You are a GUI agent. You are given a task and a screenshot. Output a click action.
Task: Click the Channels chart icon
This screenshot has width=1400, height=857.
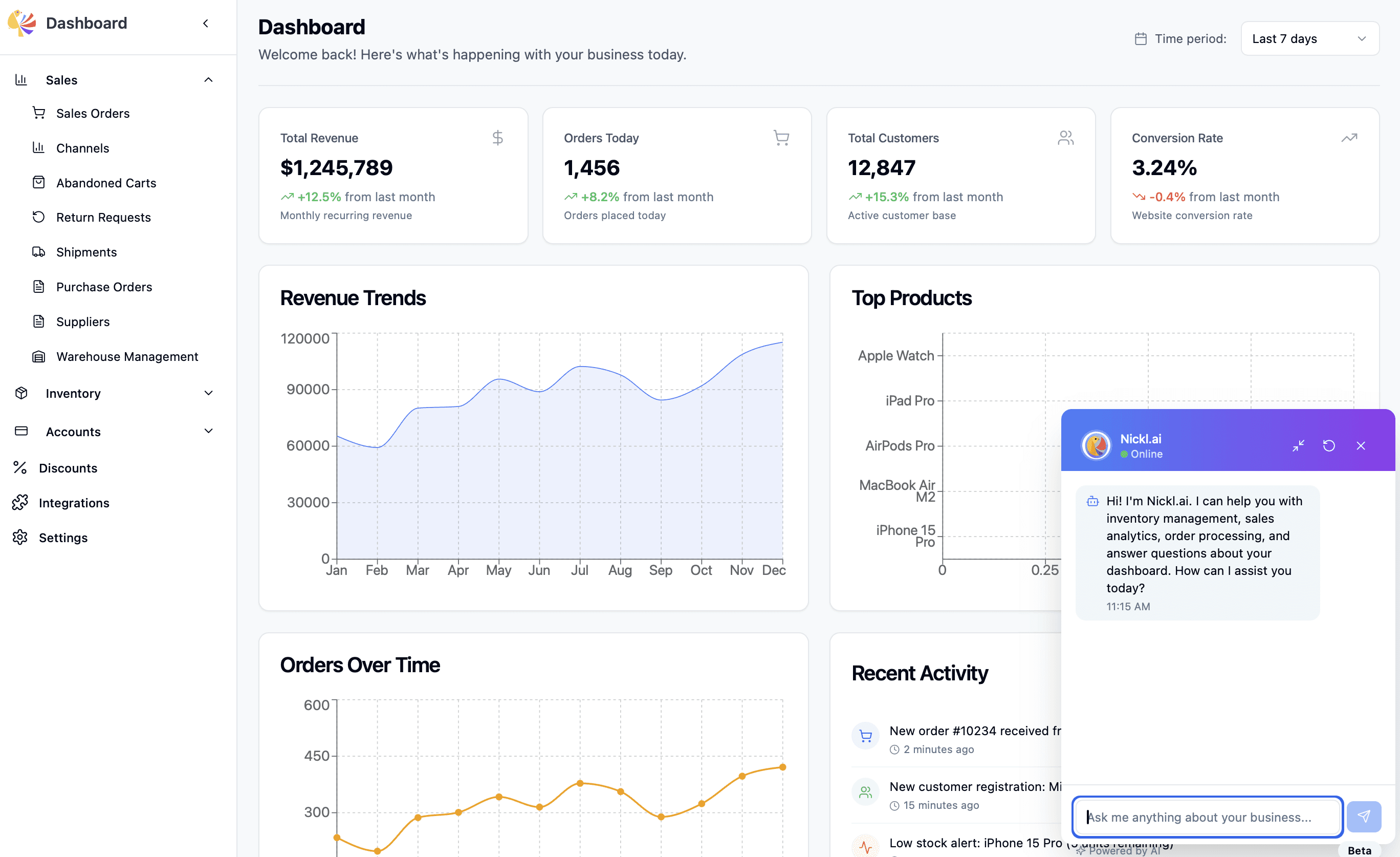point(39,148)
